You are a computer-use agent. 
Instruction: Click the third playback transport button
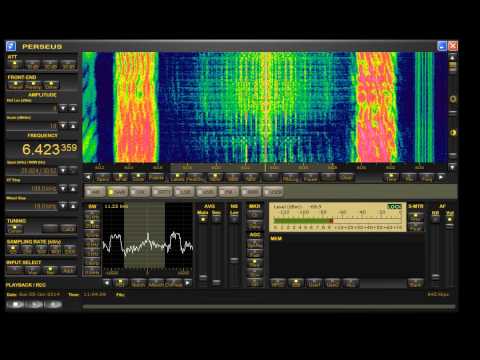[54, 304]
